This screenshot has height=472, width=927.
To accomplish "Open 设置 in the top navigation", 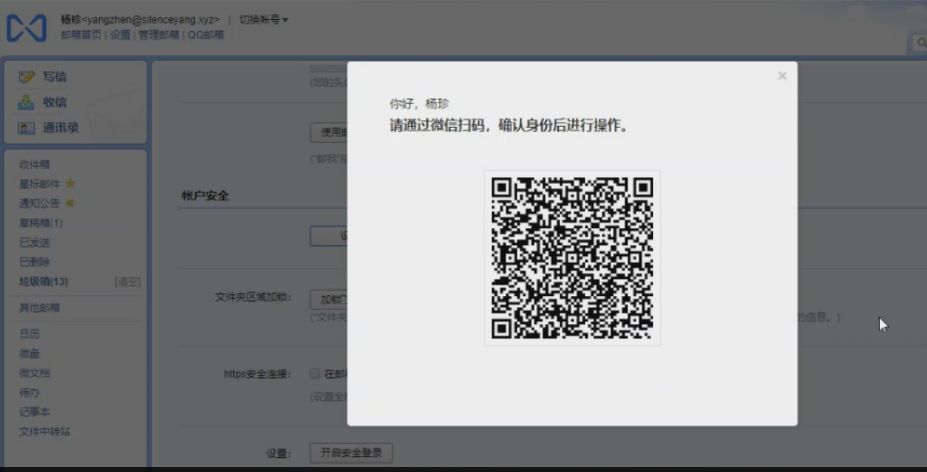I will coord(121,34).
